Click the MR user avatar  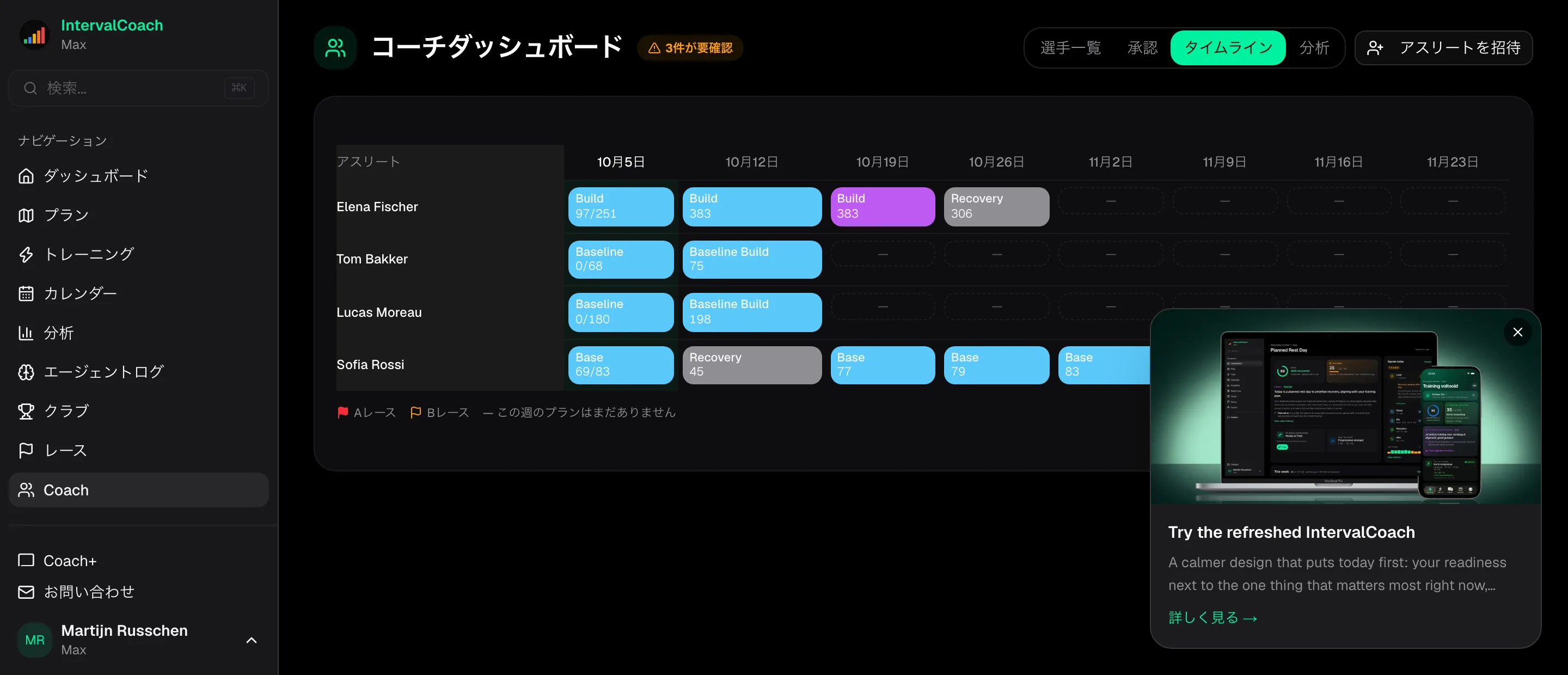click(35, 640)
